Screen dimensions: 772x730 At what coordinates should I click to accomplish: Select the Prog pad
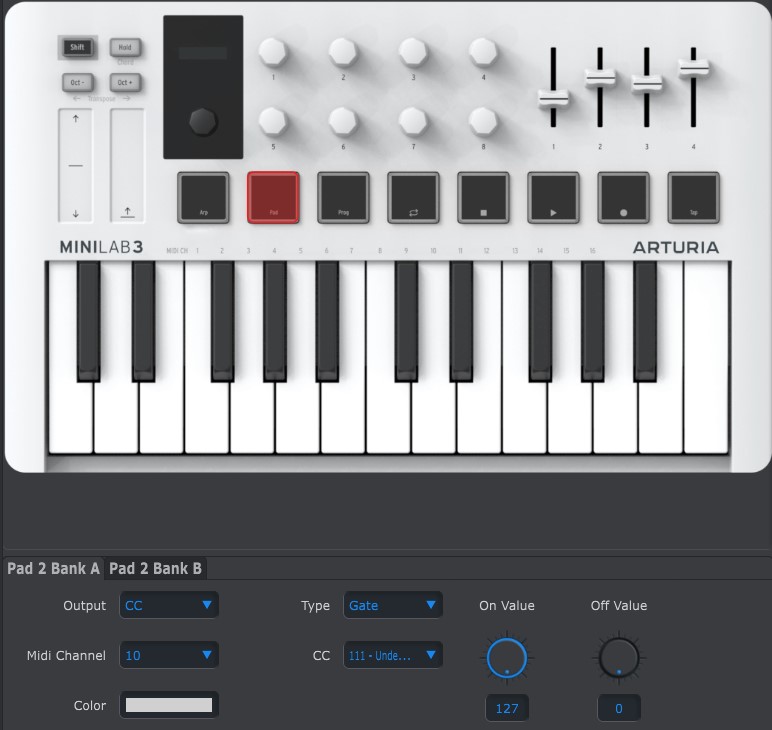click(x=343, y=197)
